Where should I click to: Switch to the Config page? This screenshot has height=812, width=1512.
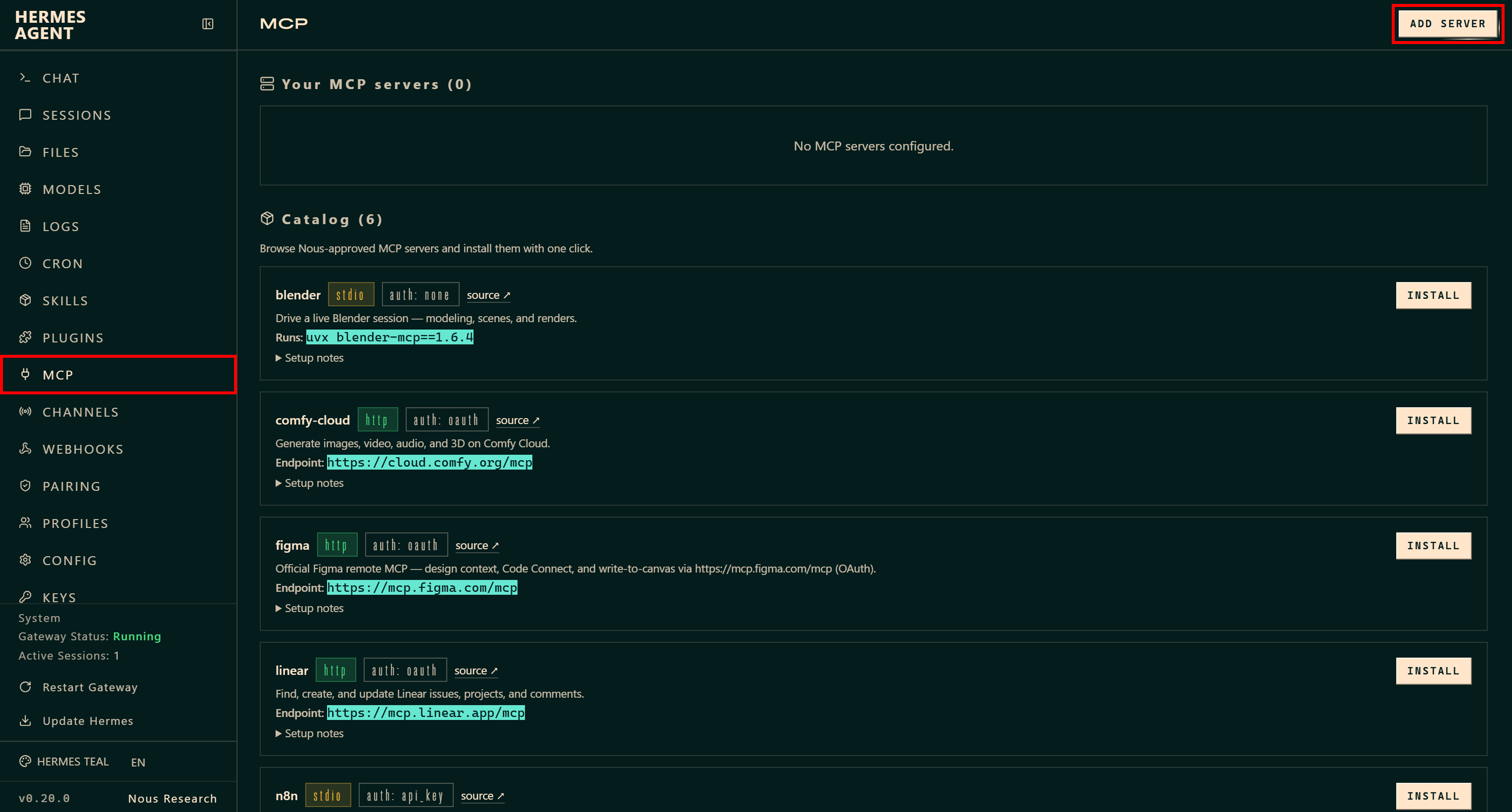click(x=118, y=560)
